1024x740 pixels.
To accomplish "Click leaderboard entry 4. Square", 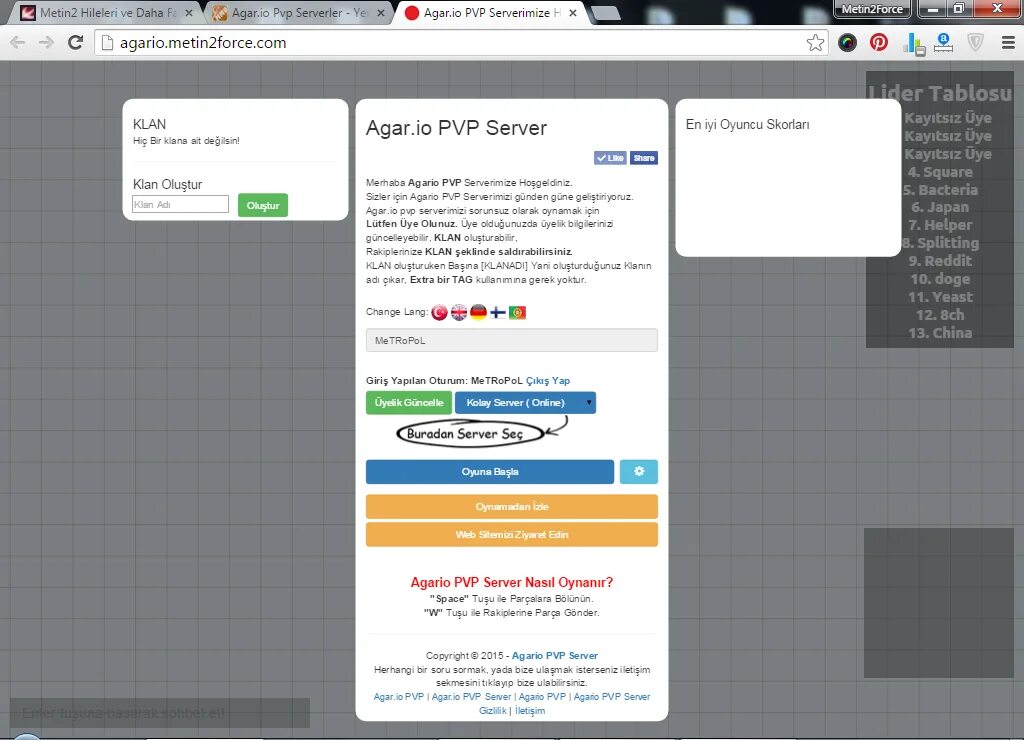I will [x=940, y=172].
